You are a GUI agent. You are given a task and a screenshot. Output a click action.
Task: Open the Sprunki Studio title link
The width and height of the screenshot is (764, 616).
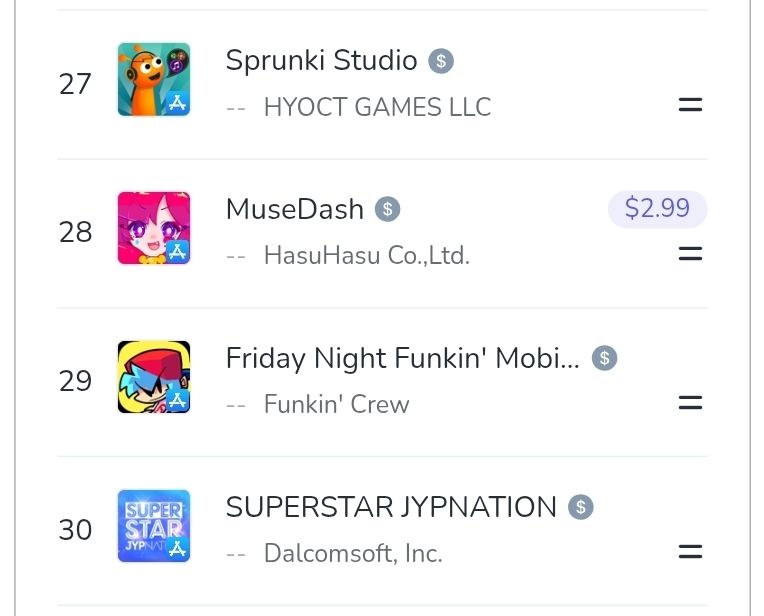coord(321,61)
